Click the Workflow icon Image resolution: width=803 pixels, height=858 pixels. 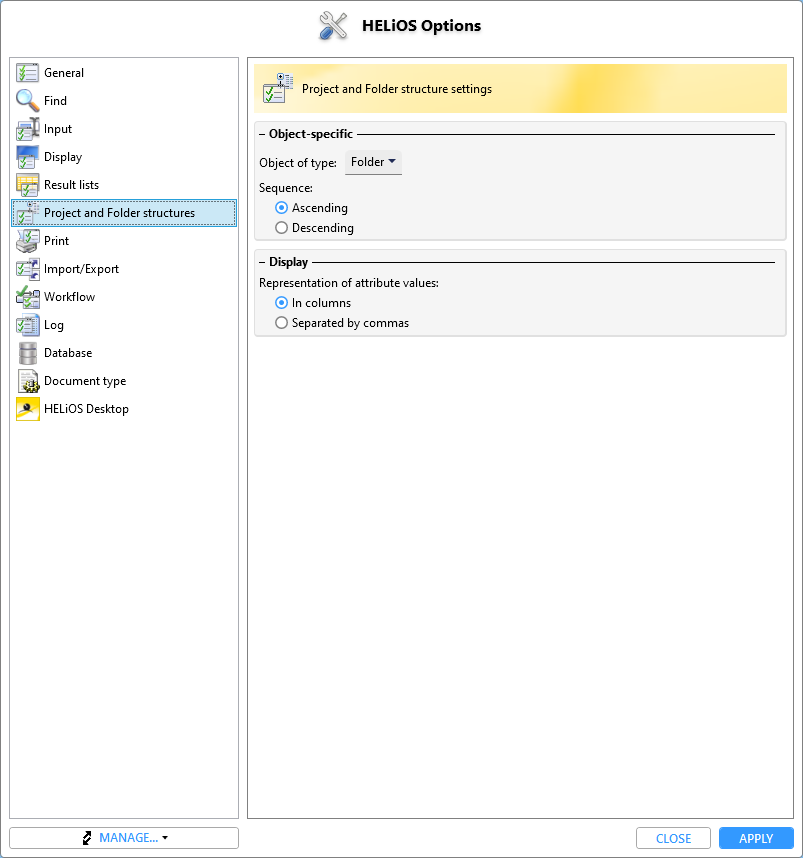point(27,297)
